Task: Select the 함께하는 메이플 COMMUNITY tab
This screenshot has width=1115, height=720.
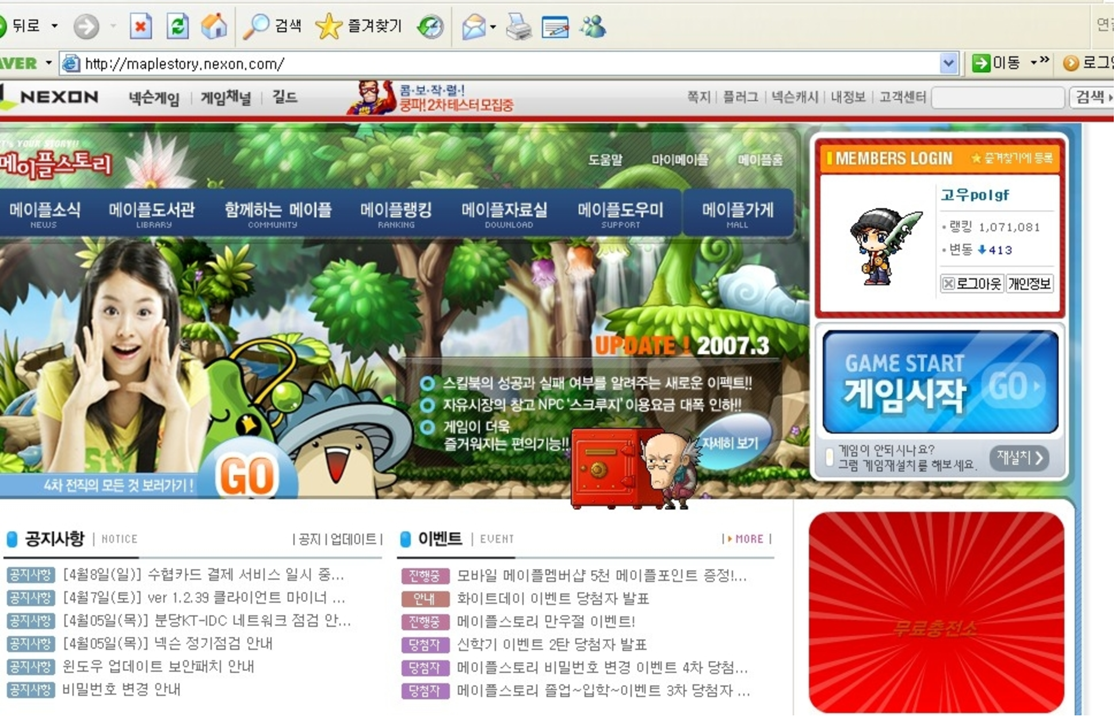Action: pos(277,214)
